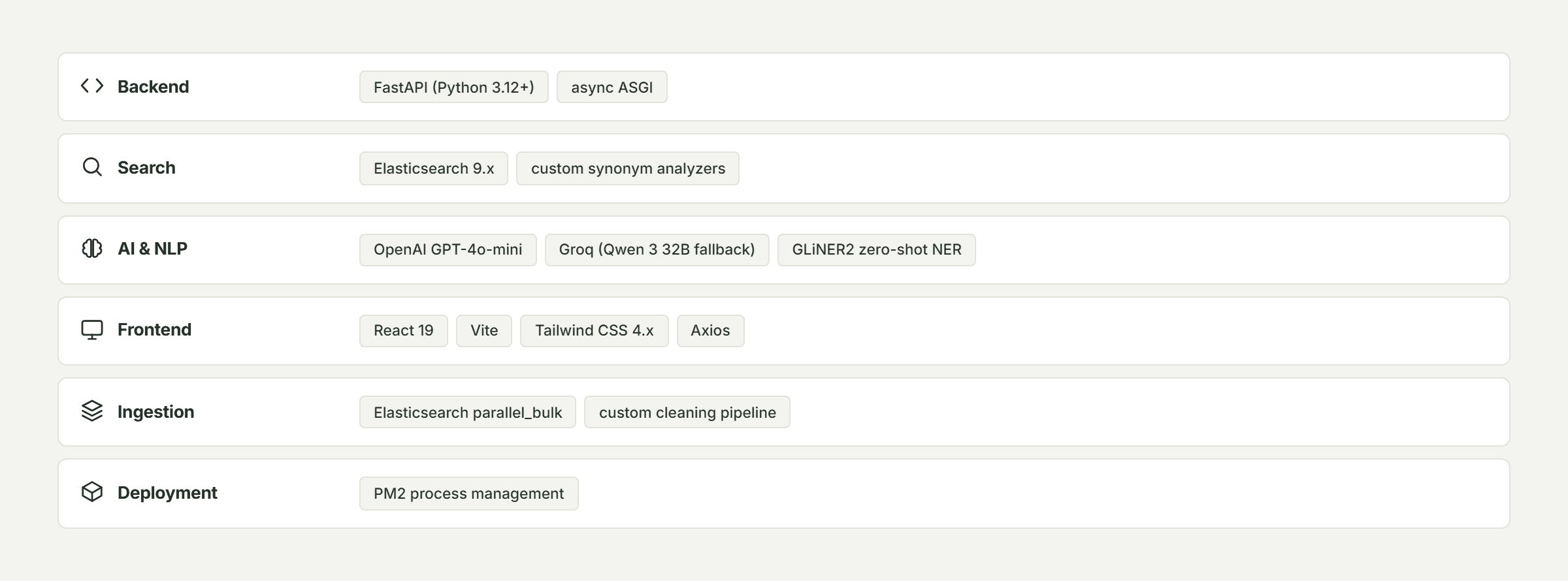Screen dimensions: 1568x581
Task: Click the code brackets icon beside Backend
Action: (92, 86)
